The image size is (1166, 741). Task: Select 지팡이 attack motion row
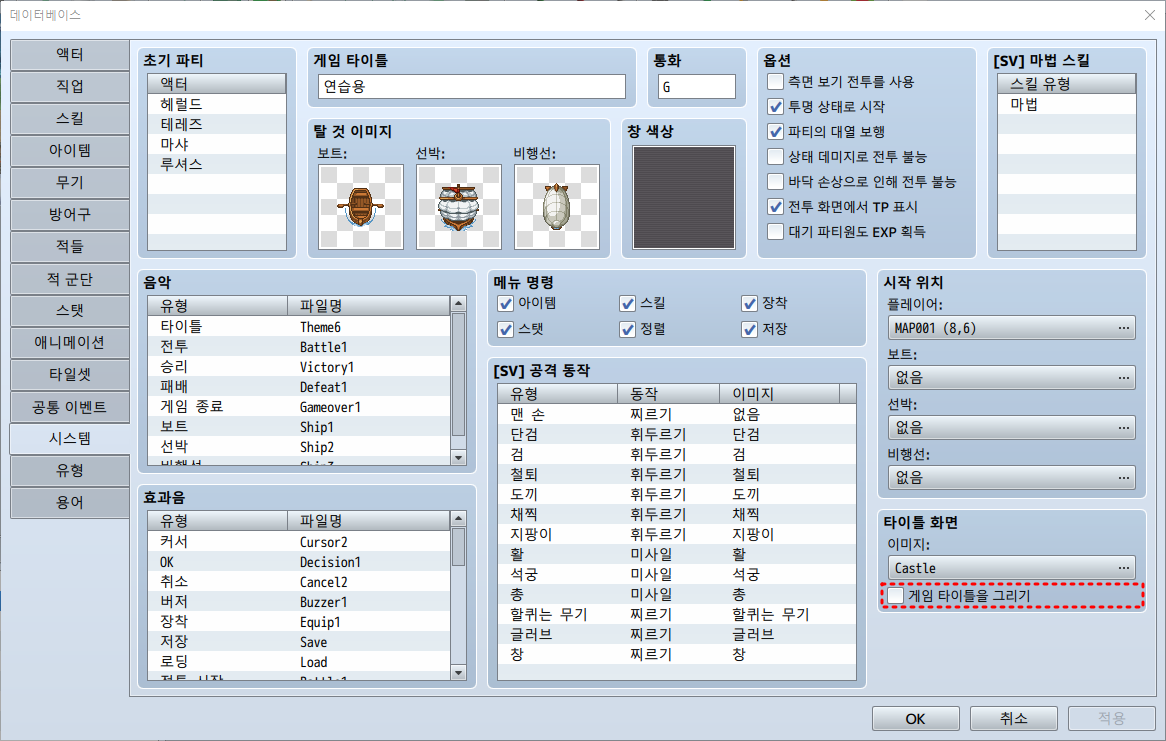(x=677, y=534)
